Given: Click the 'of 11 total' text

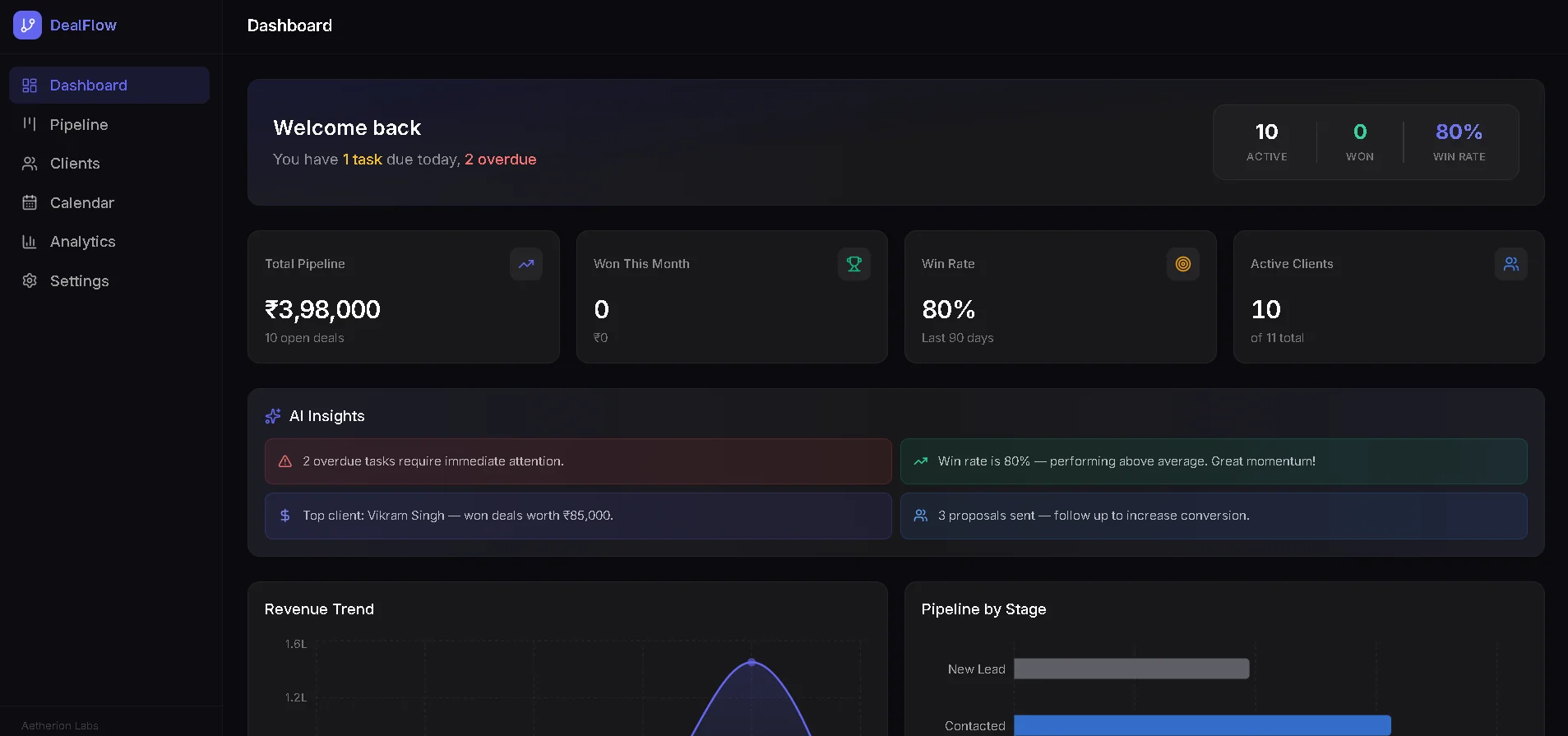Looking at the screenshot, I should (x=1277, y=338).
